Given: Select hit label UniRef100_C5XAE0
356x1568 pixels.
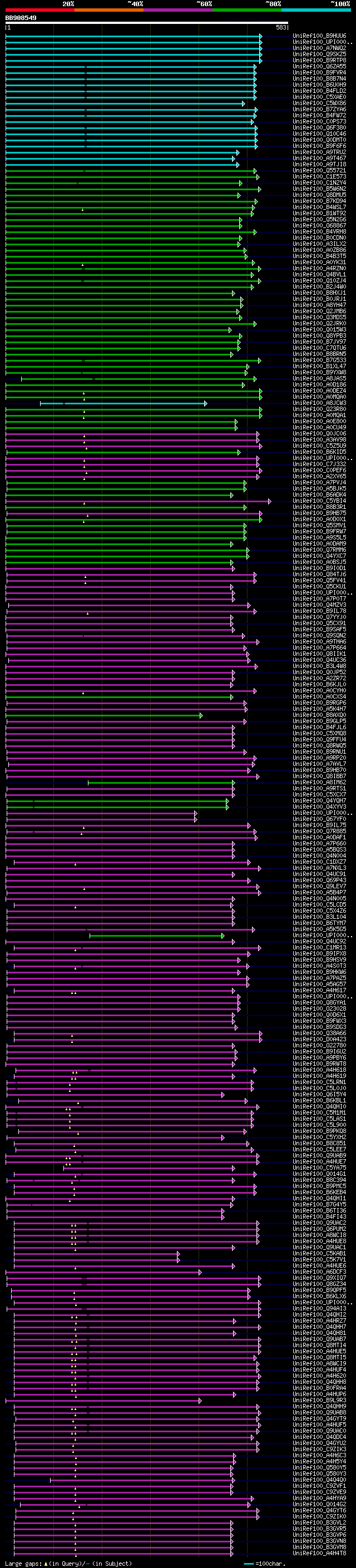Looking at the screenshot, I should (319, 97).
